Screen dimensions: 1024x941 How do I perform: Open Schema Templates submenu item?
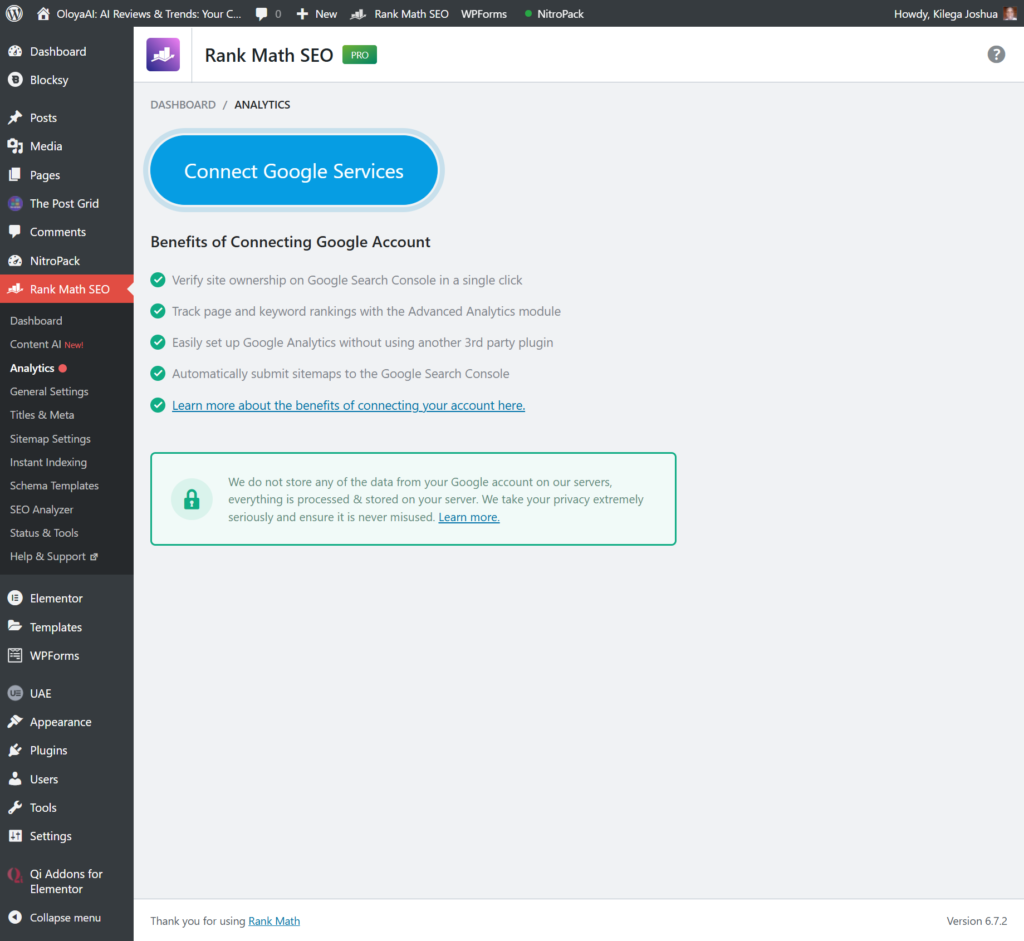[54, 486]
